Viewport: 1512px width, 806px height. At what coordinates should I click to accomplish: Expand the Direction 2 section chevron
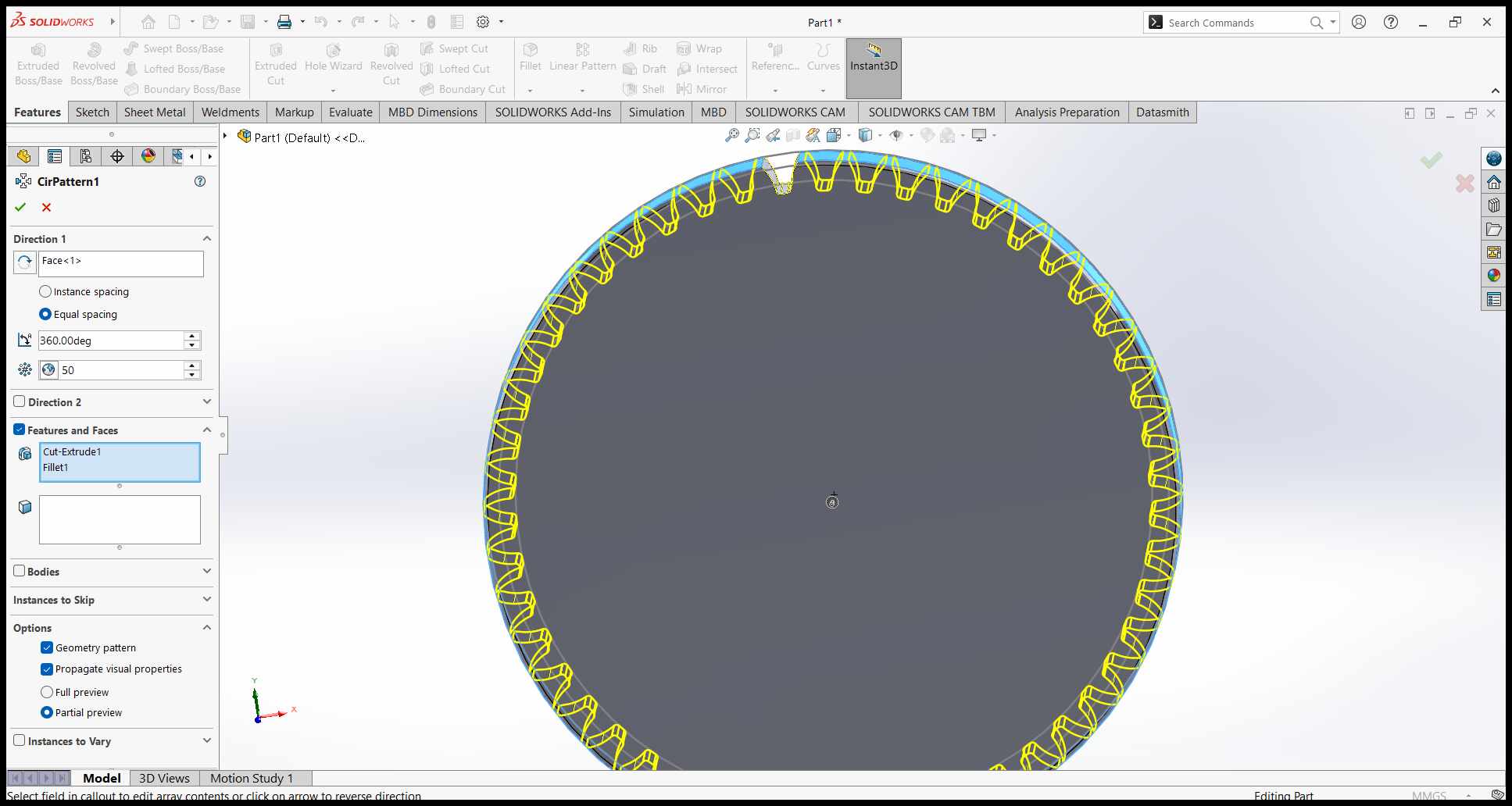207,401
